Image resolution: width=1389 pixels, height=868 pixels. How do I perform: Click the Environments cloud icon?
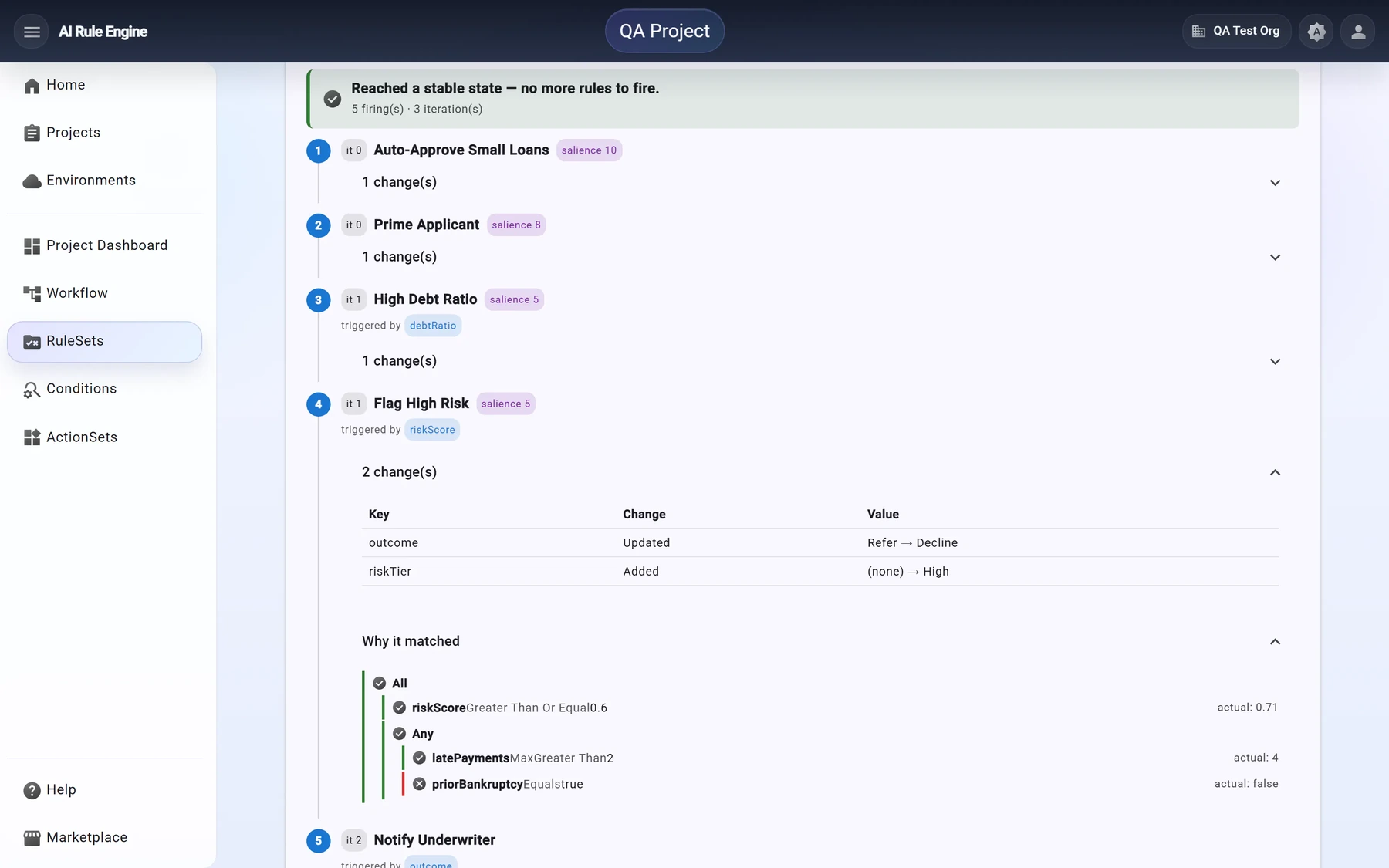click(x=32, y=181)
